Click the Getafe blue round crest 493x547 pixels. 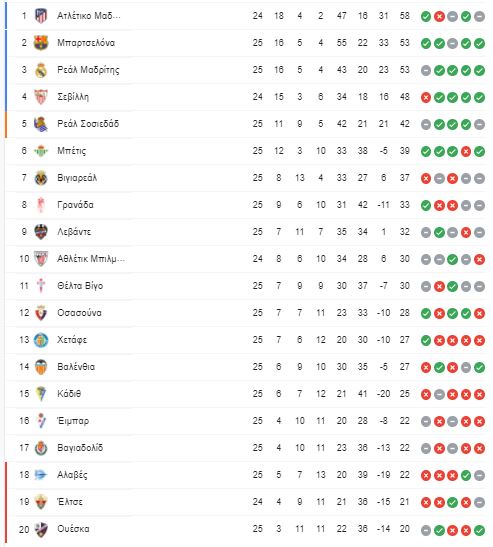tap(41, 340)
